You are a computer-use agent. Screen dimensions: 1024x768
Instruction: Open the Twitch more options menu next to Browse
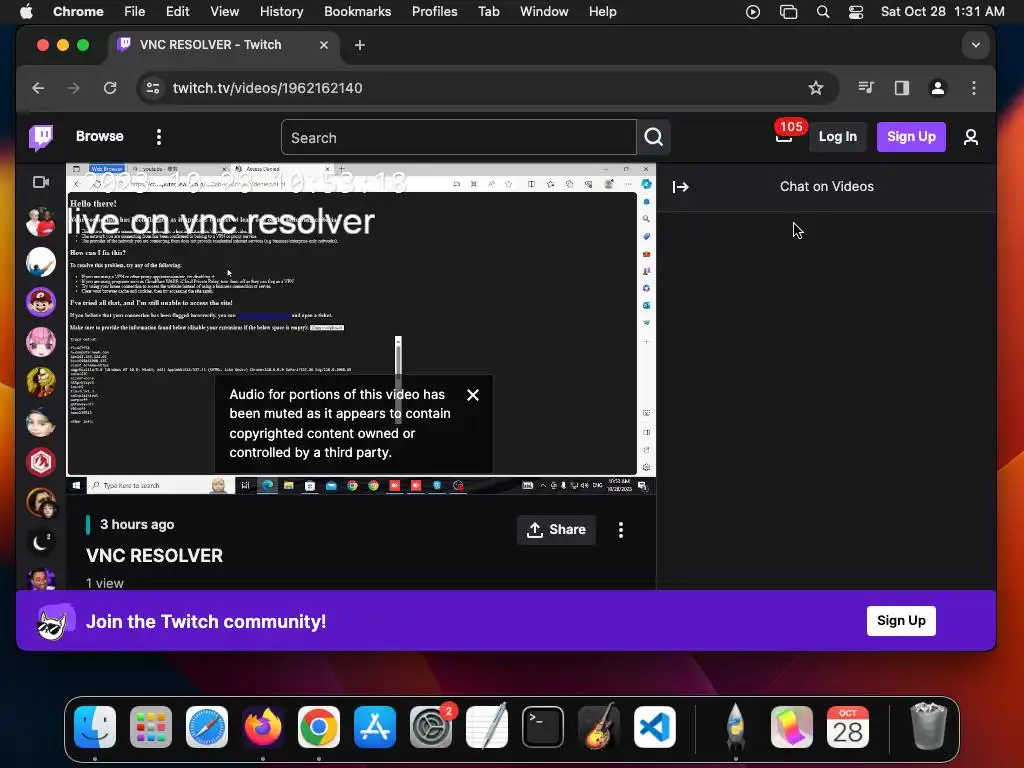click(x=159, y=136)
